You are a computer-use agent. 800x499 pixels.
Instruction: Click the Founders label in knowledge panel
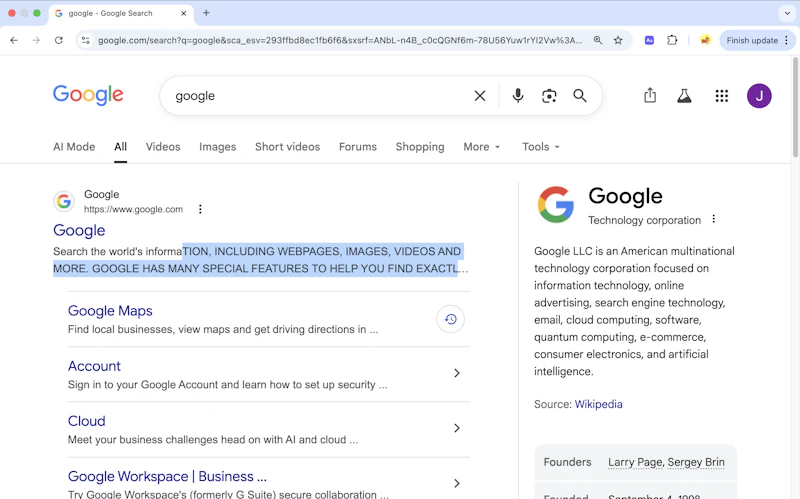pos(567,462)
